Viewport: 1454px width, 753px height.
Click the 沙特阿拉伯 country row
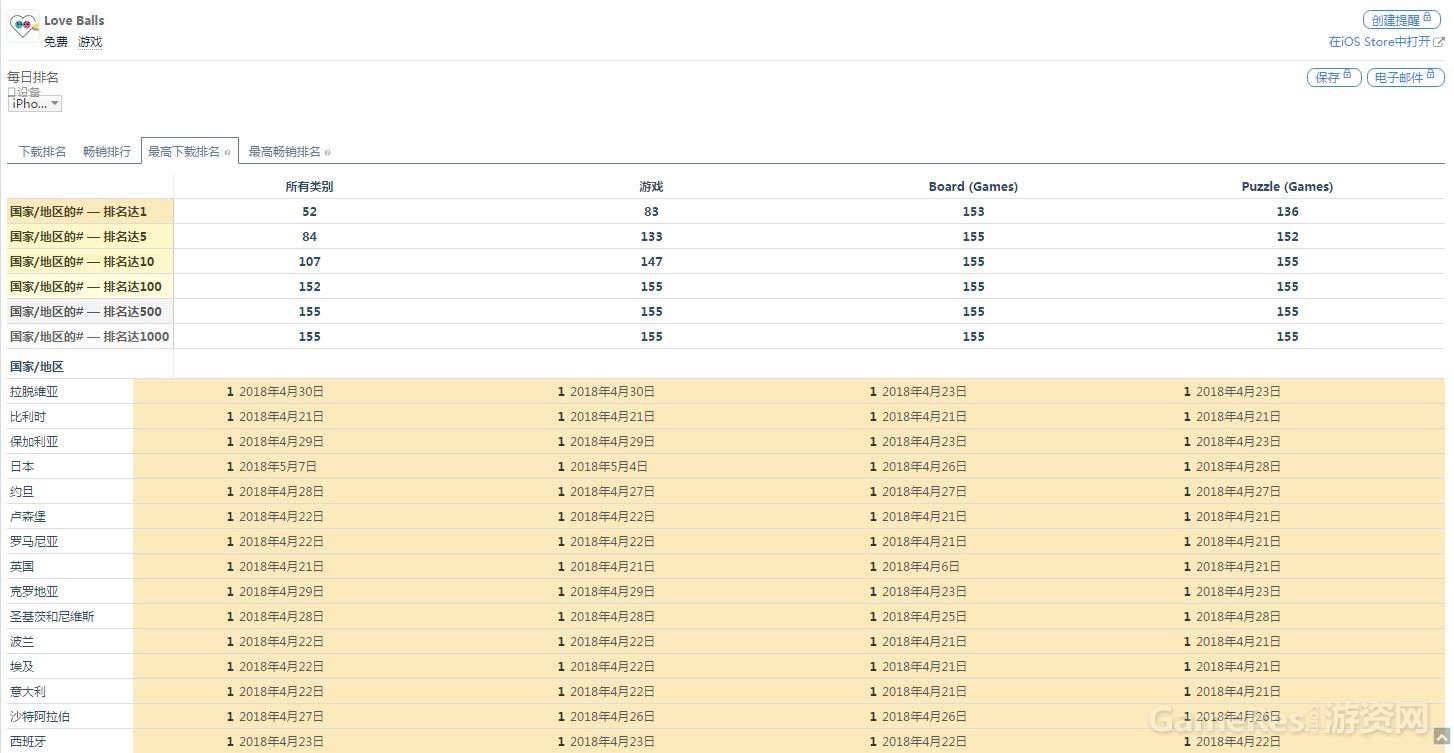click(726, 717)
